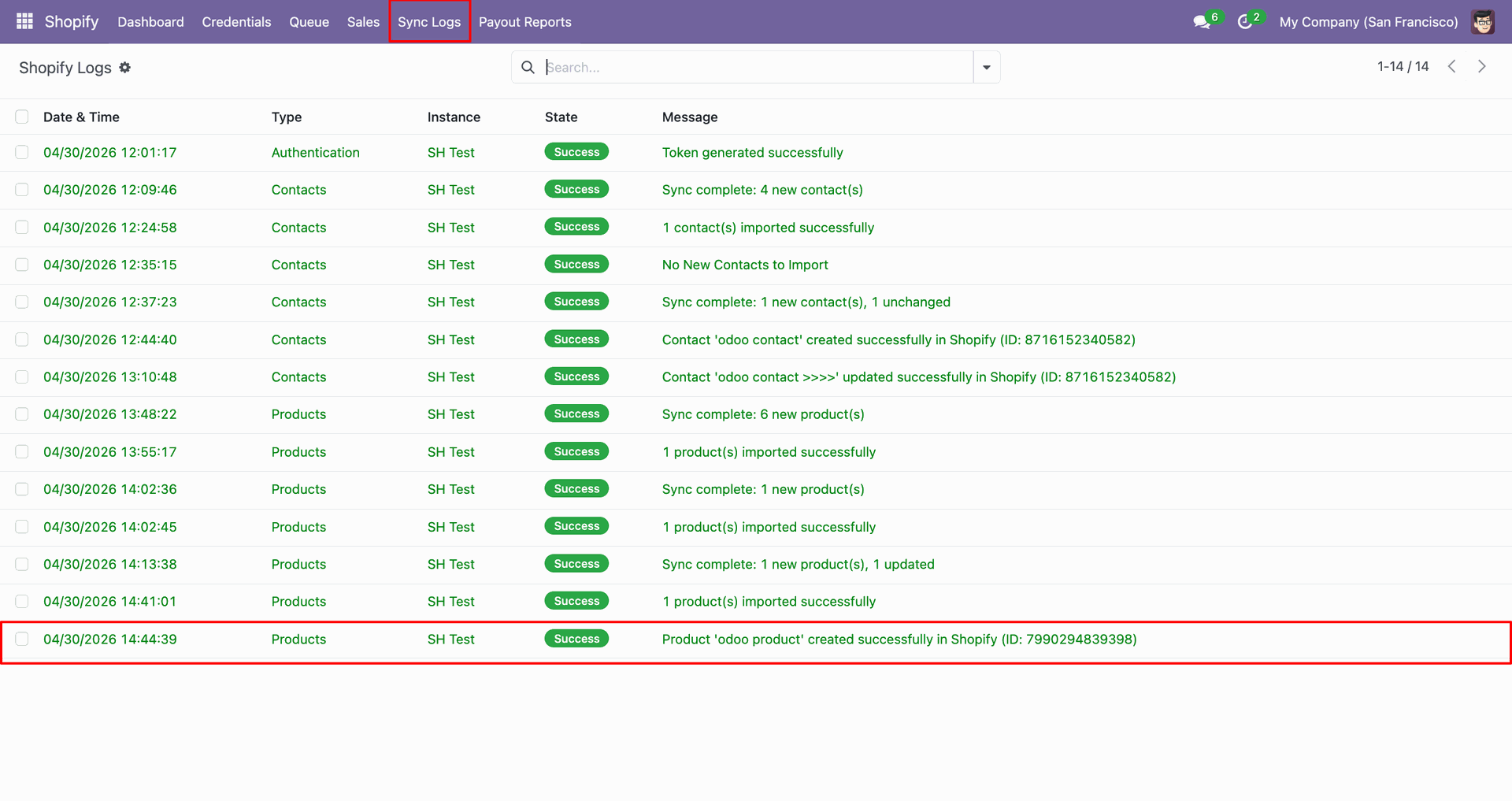
Task: Click the 1-14 / 14 pager counter
Action: pos(1403,67)
